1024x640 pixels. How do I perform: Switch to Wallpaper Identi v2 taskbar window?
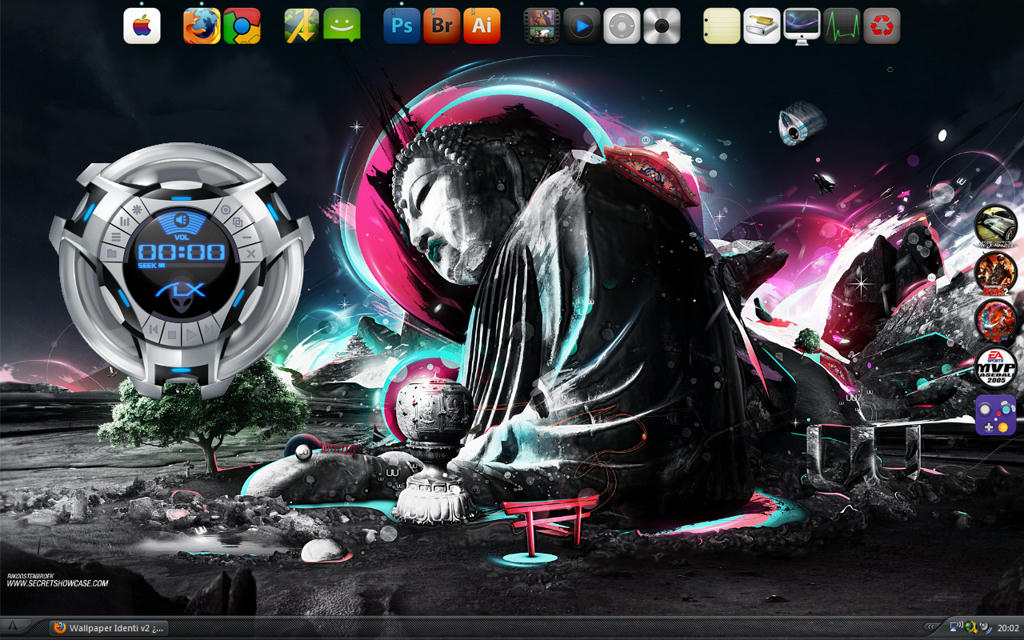click(109, 628)
